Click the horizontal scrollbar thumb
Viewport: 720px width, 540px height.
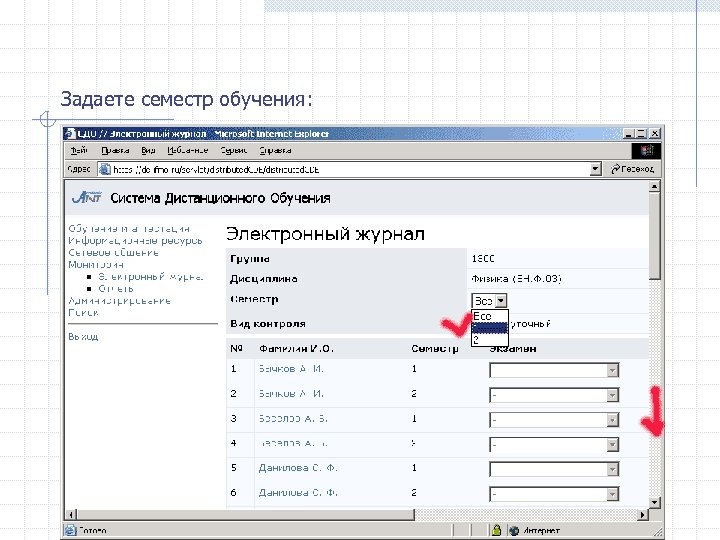(x=245, y=515)
